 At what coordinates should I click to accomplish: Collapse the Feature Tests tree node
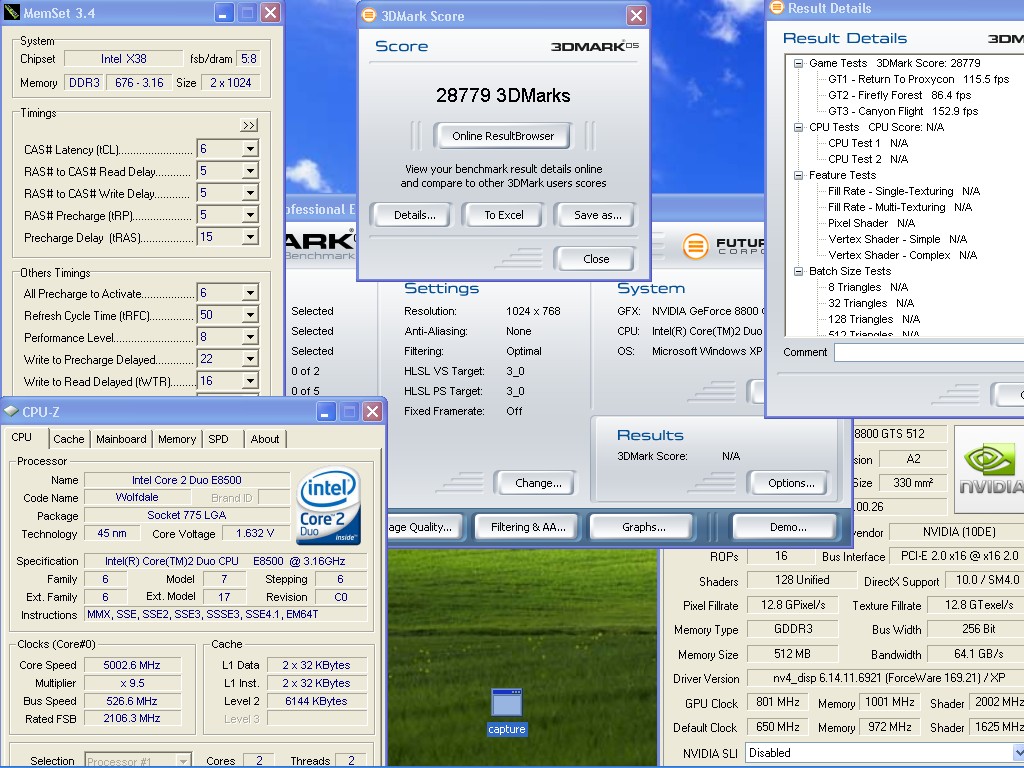[x=798, y=175]
